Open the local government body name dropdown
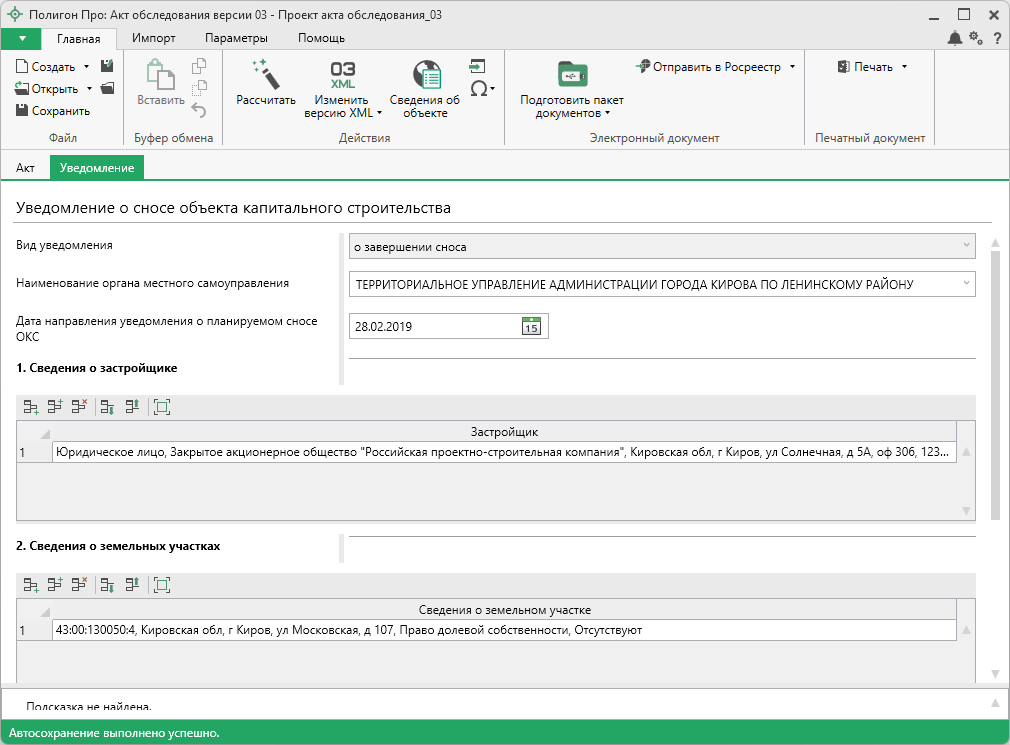This screenshot has height=745, width=1010. (x=966, y=284)
